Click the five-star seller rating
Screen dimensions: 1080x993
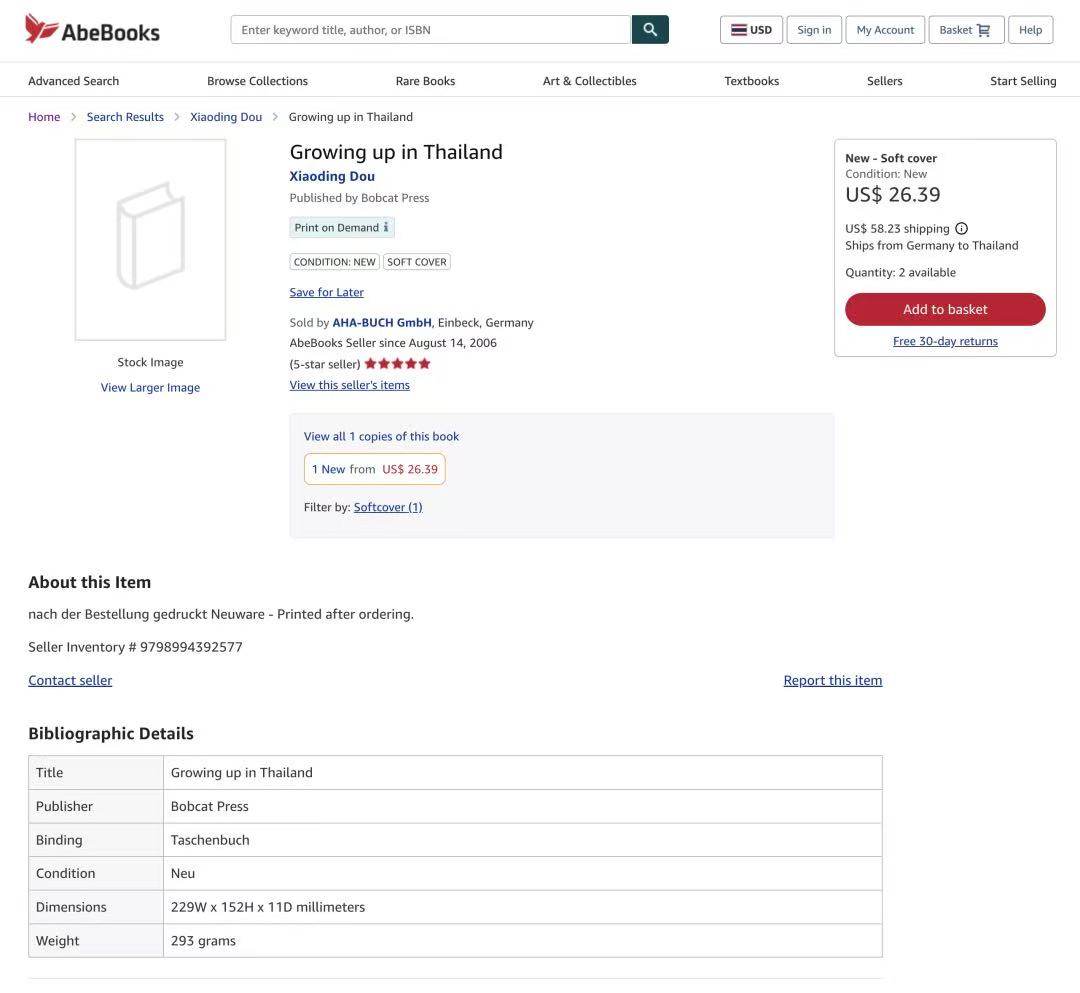point(397,364)
